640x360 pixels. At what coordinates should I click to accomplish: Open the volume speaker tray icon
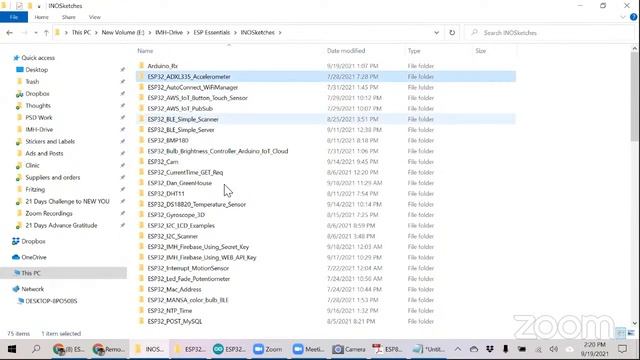coord(553,349)
